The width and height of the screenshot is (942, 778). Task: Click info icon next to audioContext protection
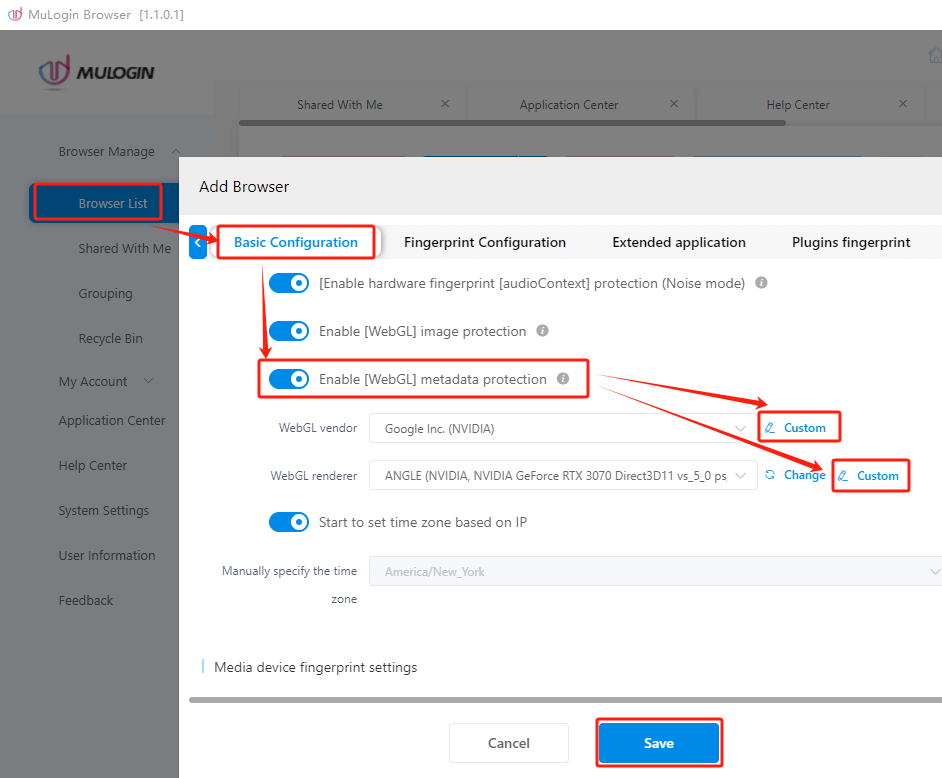[761, 282]
